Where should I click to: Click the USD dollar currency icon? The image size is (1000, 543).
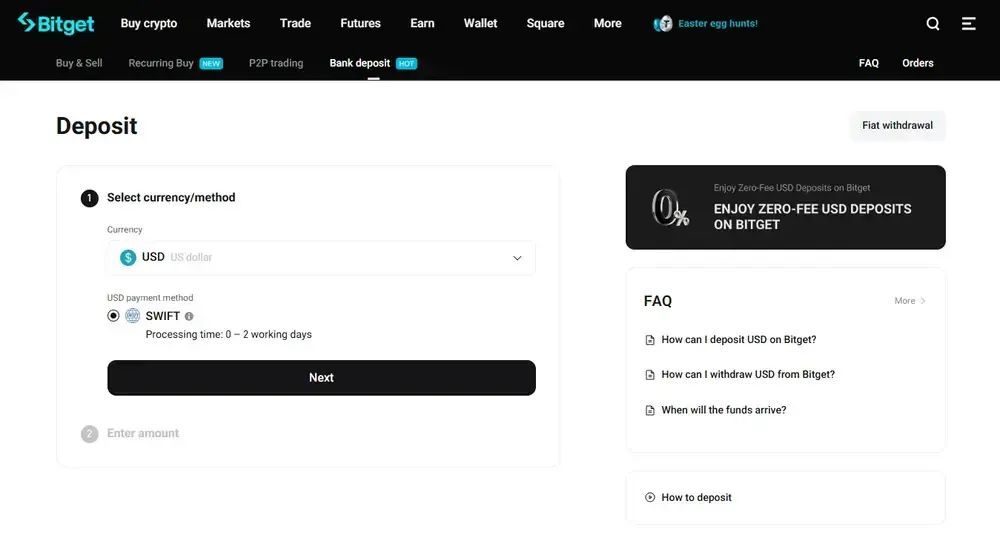[x=128, y=257]
